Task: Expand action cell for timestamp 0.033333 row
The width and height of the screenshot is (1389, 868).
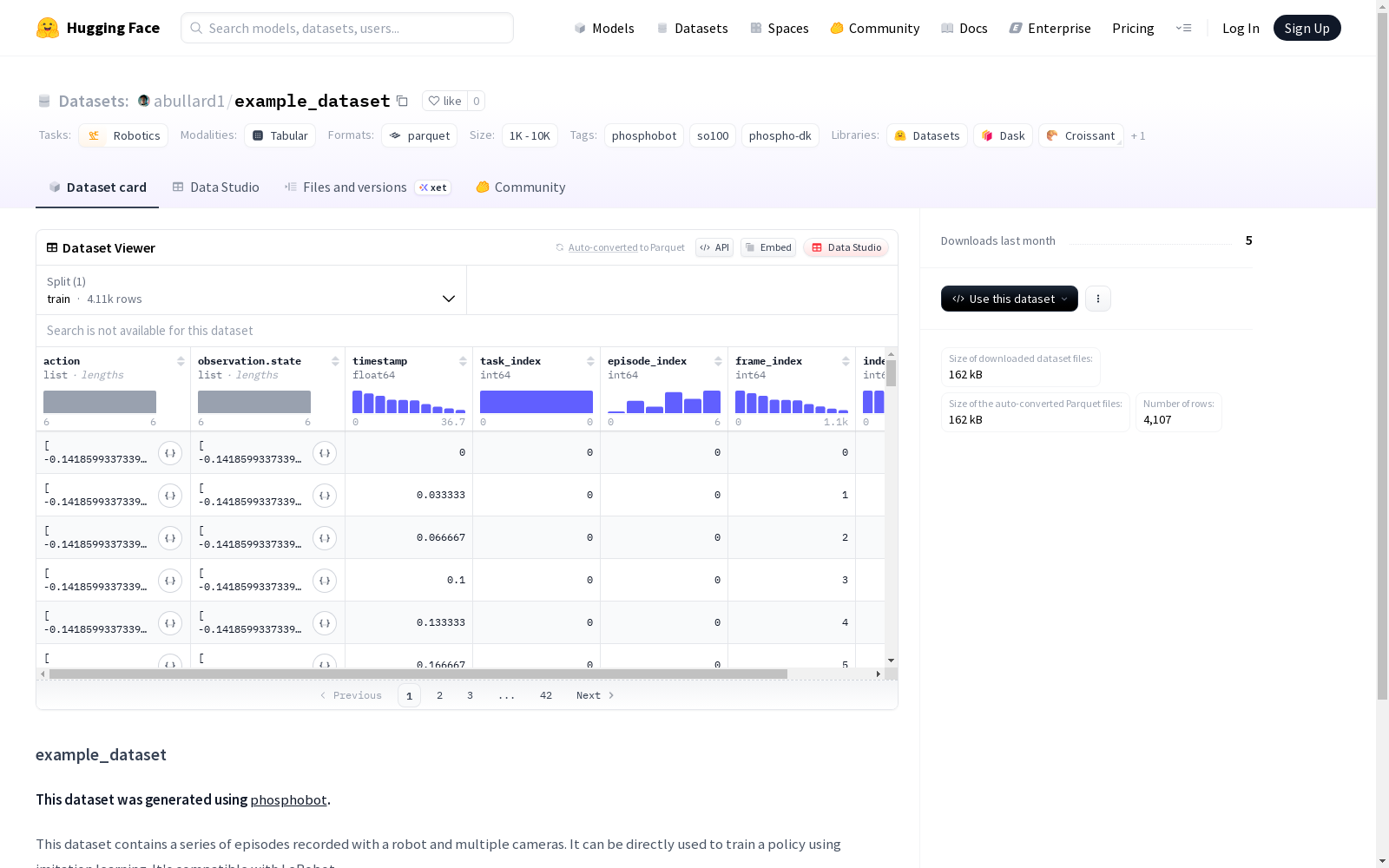Action: click(170, 495)
